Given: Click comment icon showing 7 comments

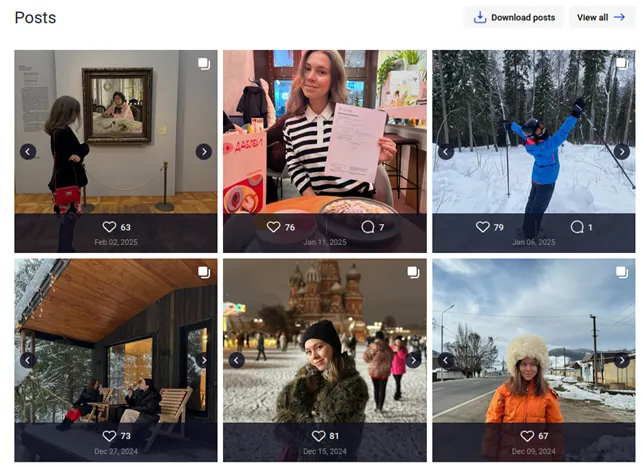Looking at the screenshot, I should click(367, 227).
